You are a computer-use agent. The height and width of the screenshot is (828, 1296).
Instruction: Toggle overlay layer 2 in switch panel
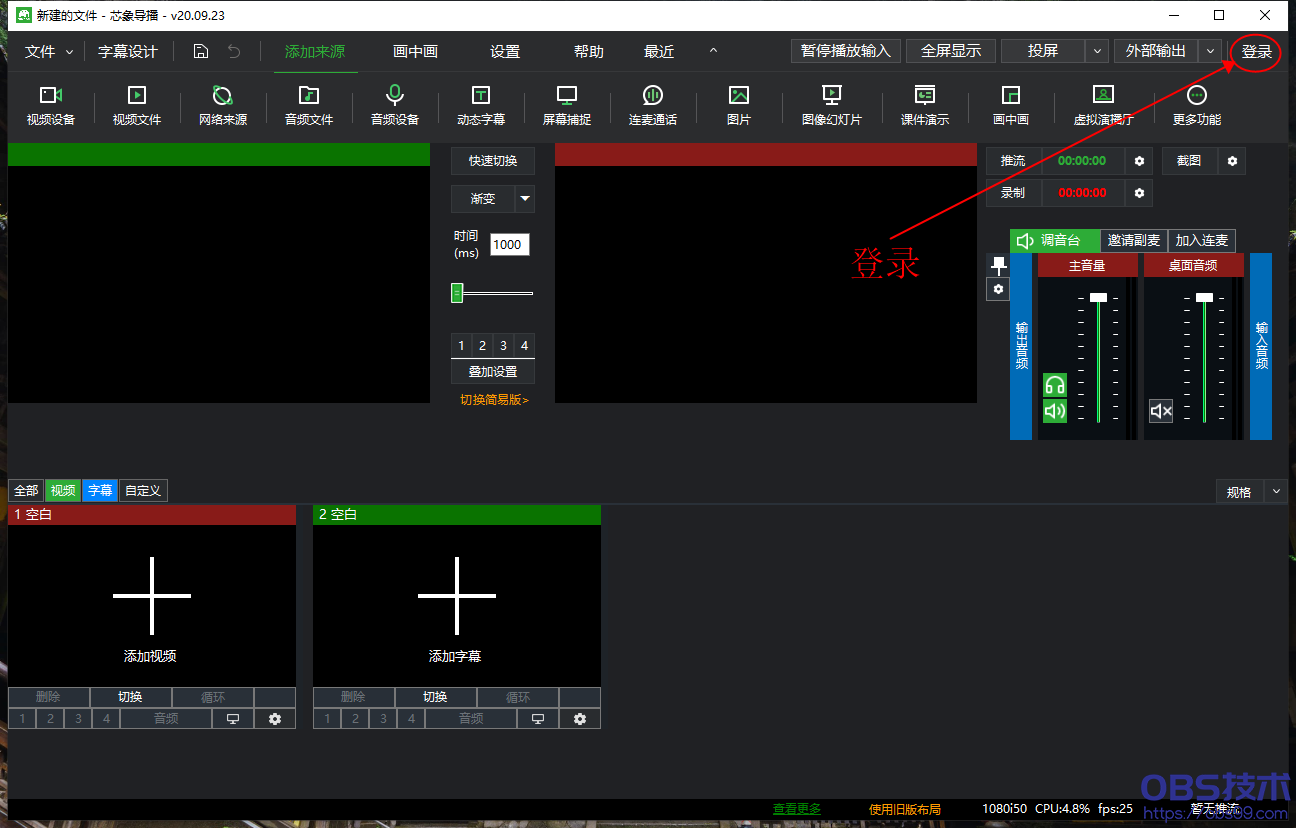coord(482,345)
